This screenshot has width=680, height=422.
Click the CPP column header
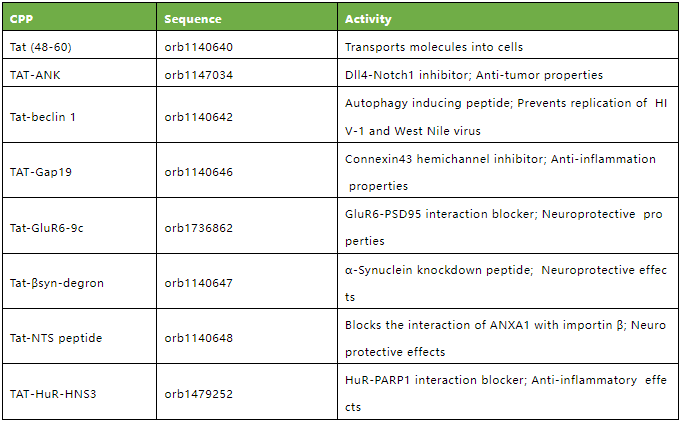pyautogui.click(x=21, y=19)
